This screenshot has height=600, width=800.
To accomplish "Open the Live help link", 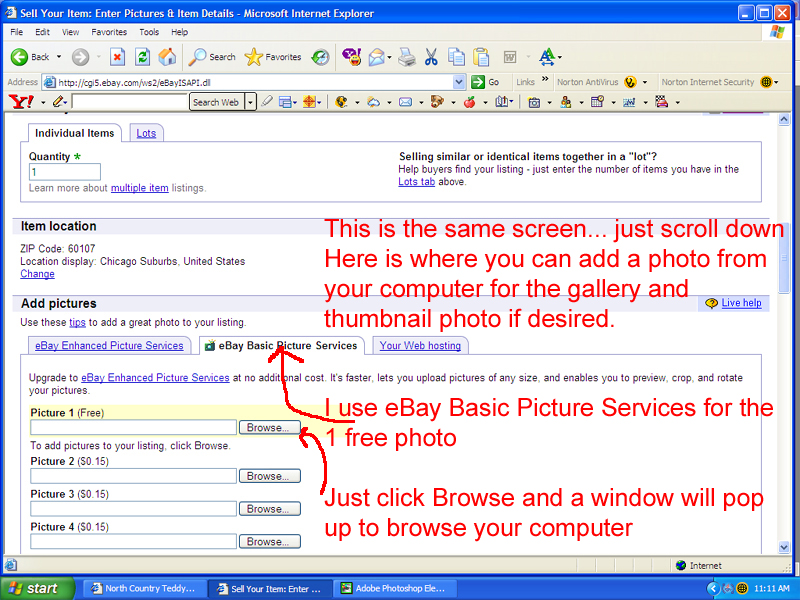I will (x=741, y=303).
